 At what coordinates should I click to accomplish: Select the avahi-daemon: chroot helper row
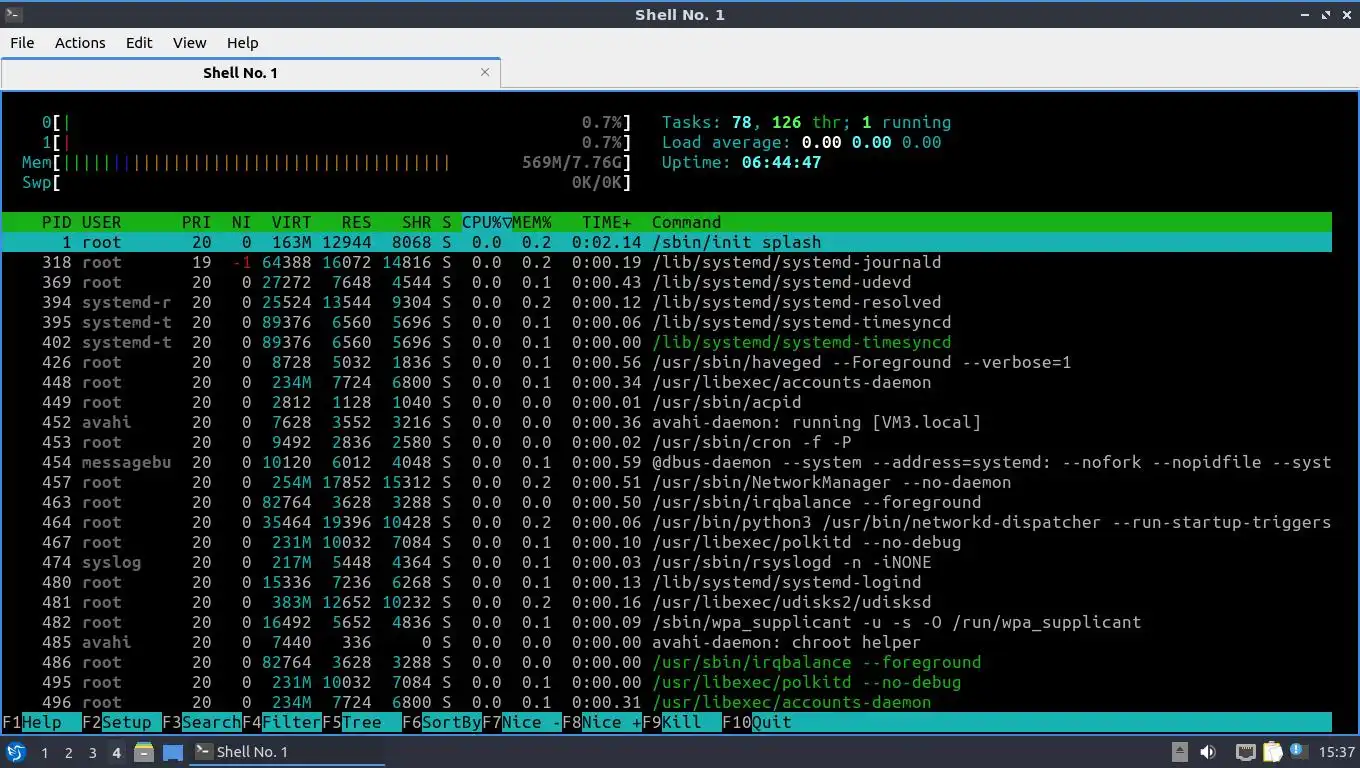pyautogui.click(x=667, y=642)
